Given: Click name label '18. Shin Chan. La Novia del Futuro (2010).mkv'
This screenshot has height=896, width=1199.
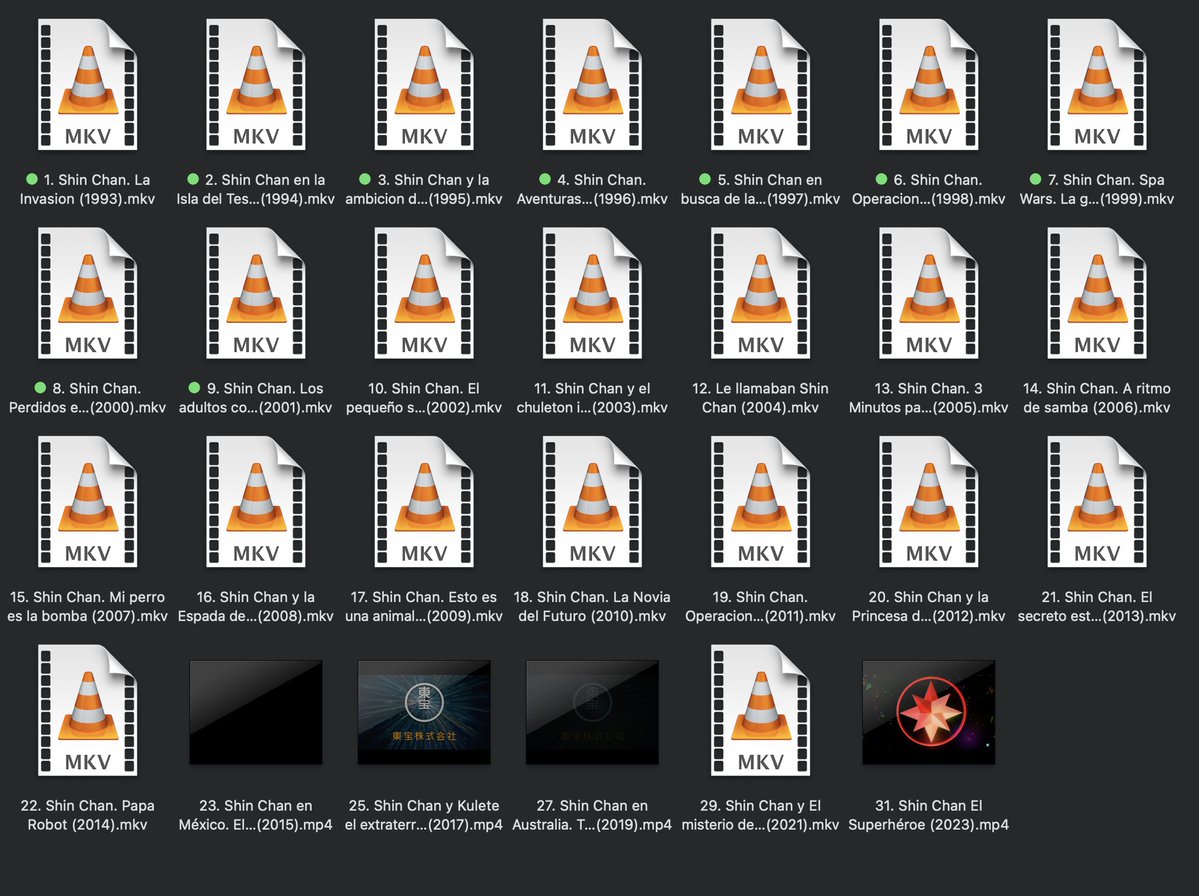Looking at the screenshot, I should [592, 606].
